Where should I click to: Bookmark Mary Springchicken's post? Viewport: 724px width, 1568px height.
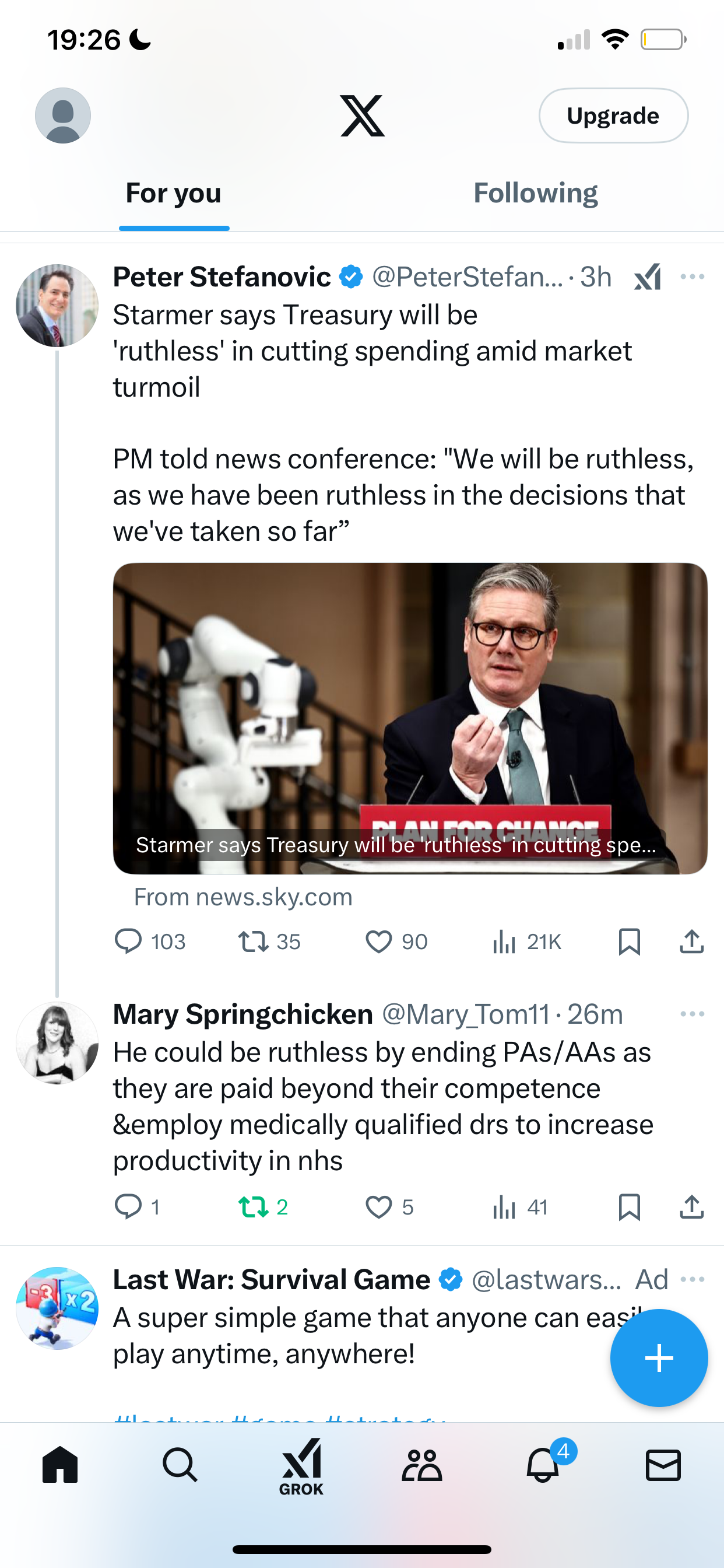629,1207
